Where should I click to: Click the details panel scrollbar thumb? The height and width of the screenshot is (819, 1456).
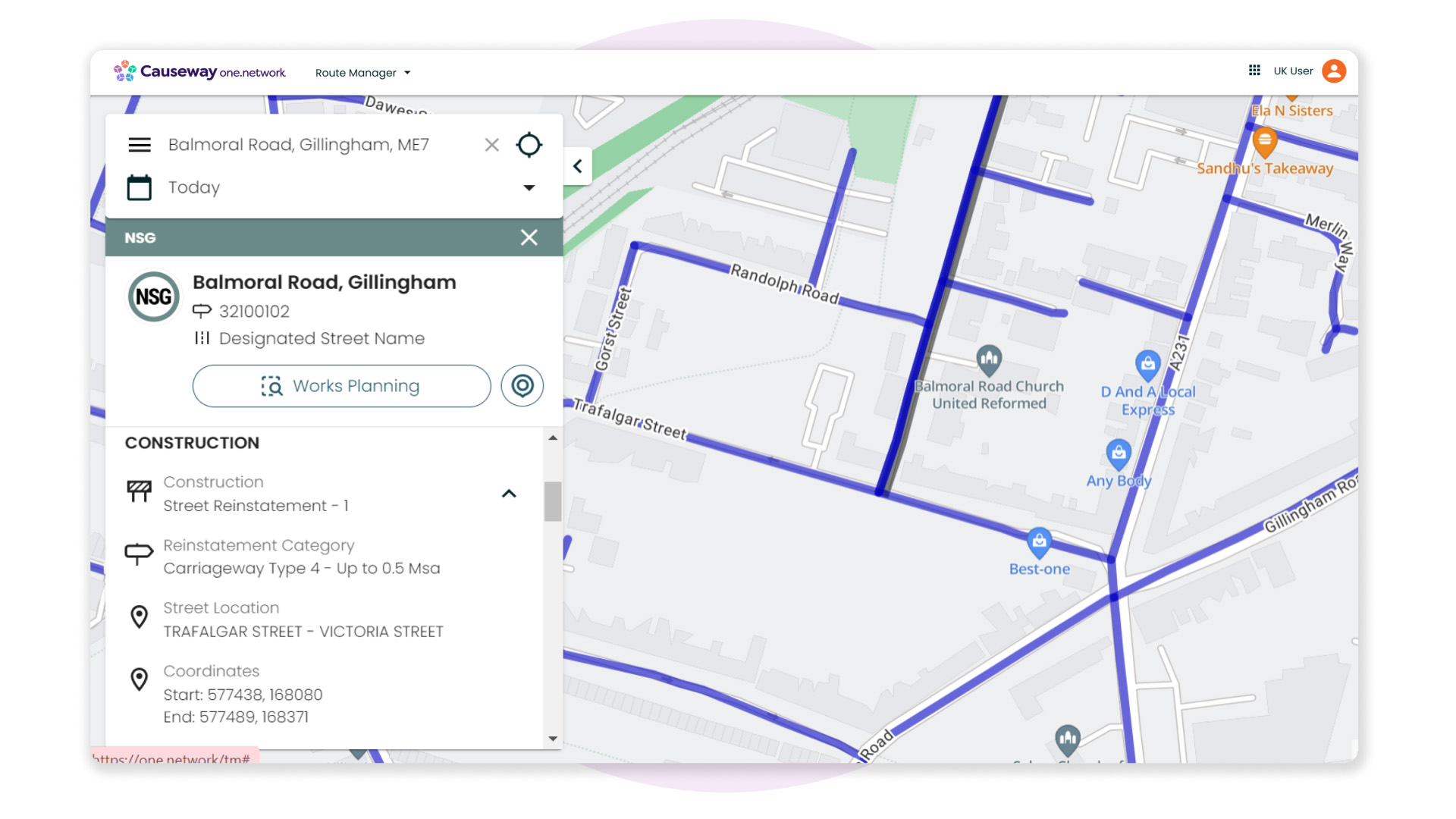coord(553,501)
